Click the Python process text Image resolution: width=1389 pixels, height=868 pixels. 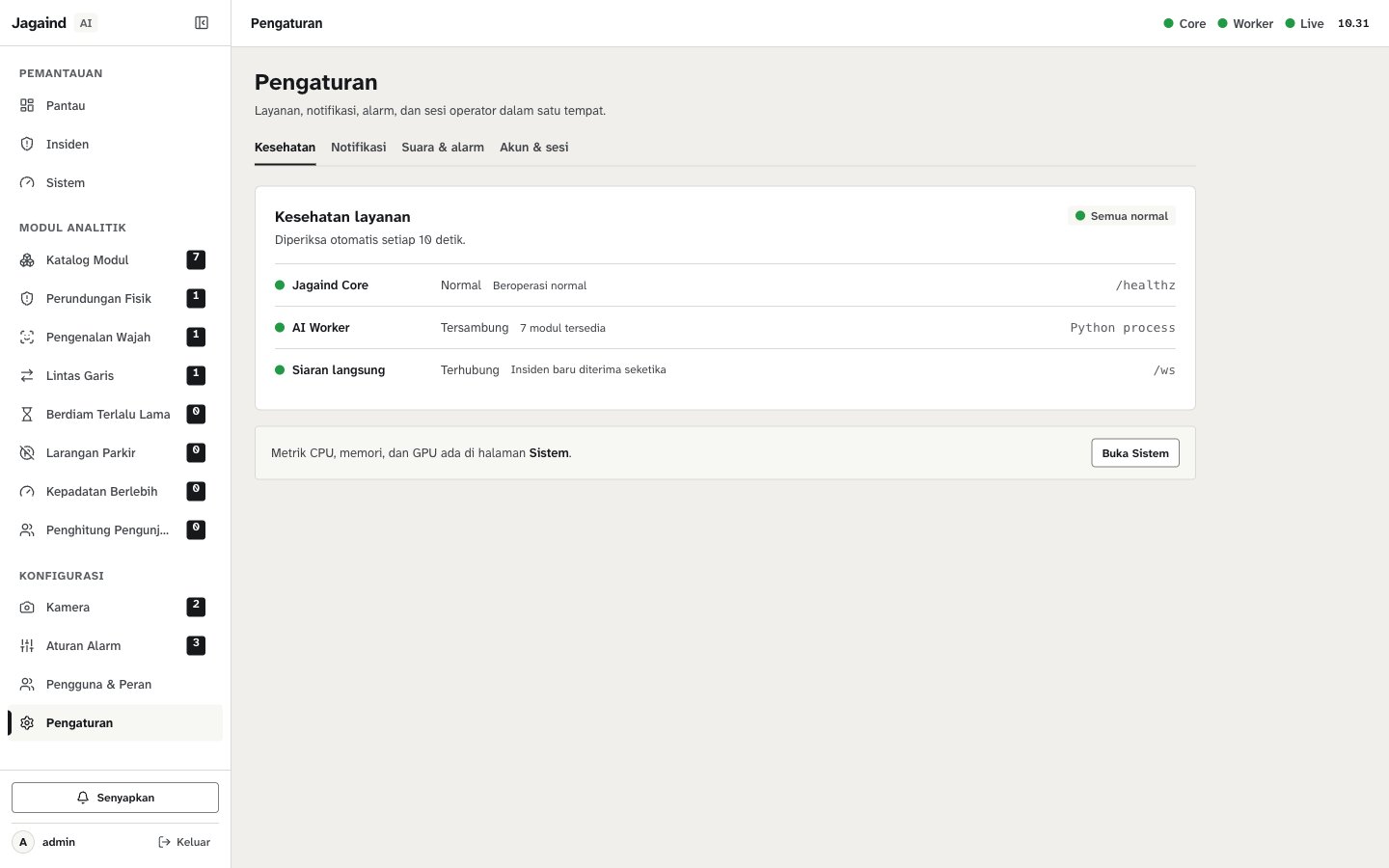[x=1123, y=328]
